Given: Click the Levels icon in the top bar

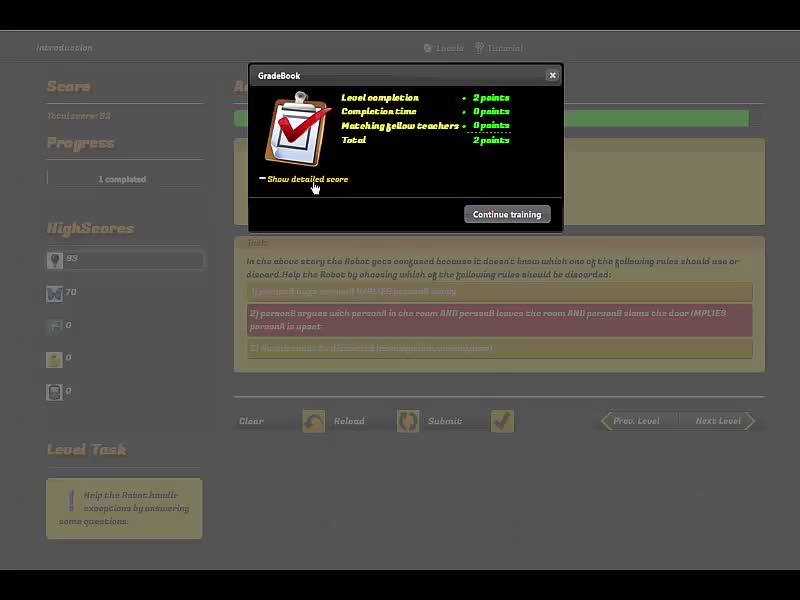Looking at the screenshot, I should tap(429, 47).
